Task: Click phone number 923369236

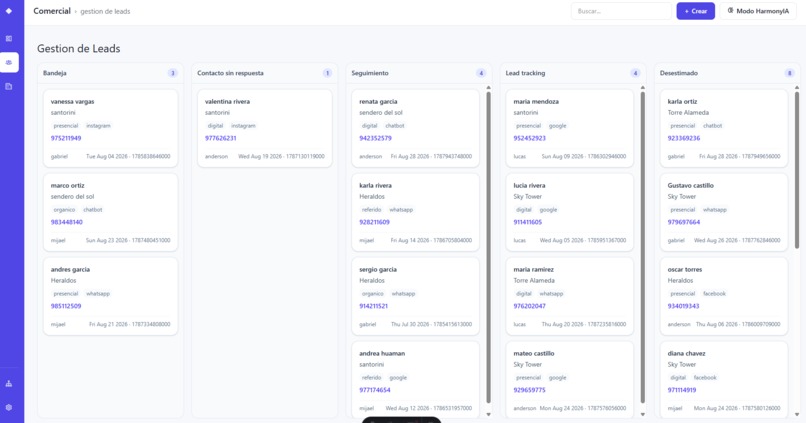Action: pos(684,138)
